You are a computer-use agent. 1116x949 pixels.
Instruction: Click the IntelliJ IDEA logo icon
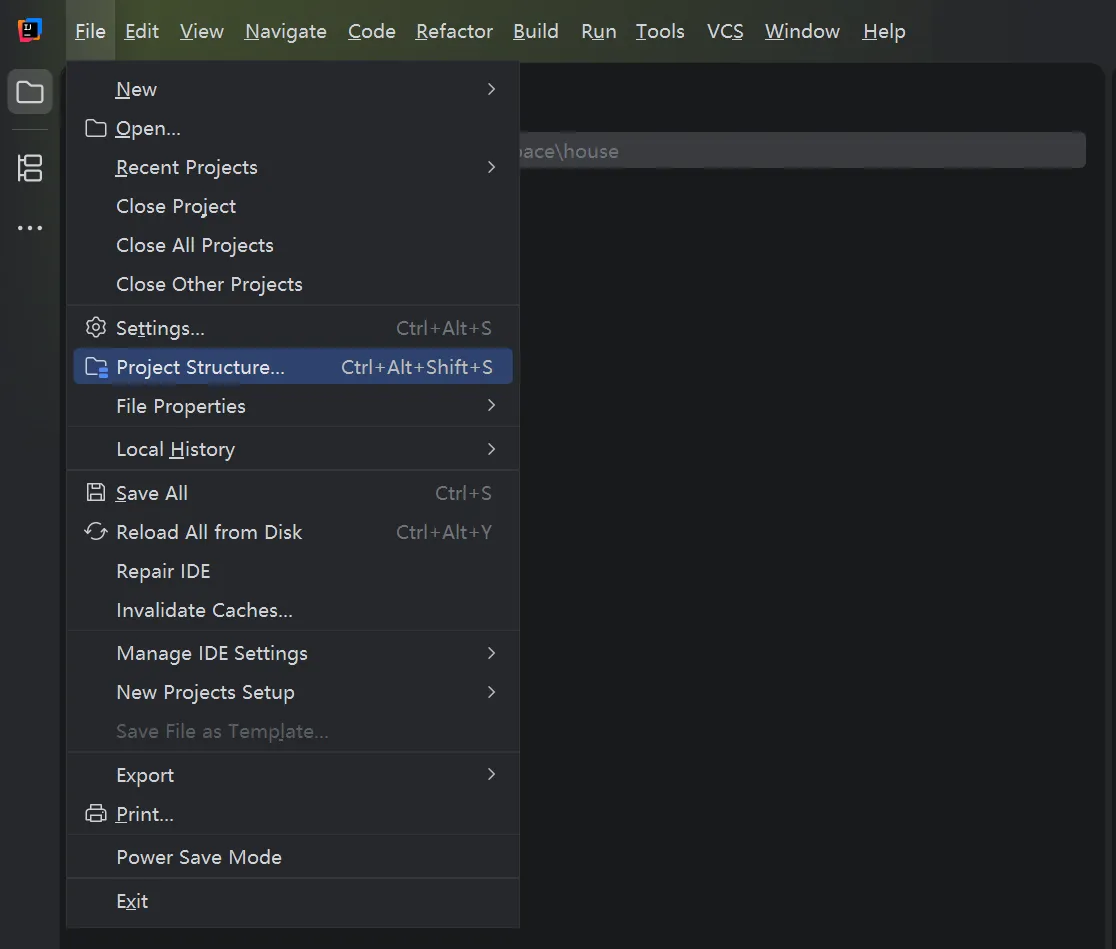pos(30,31)
